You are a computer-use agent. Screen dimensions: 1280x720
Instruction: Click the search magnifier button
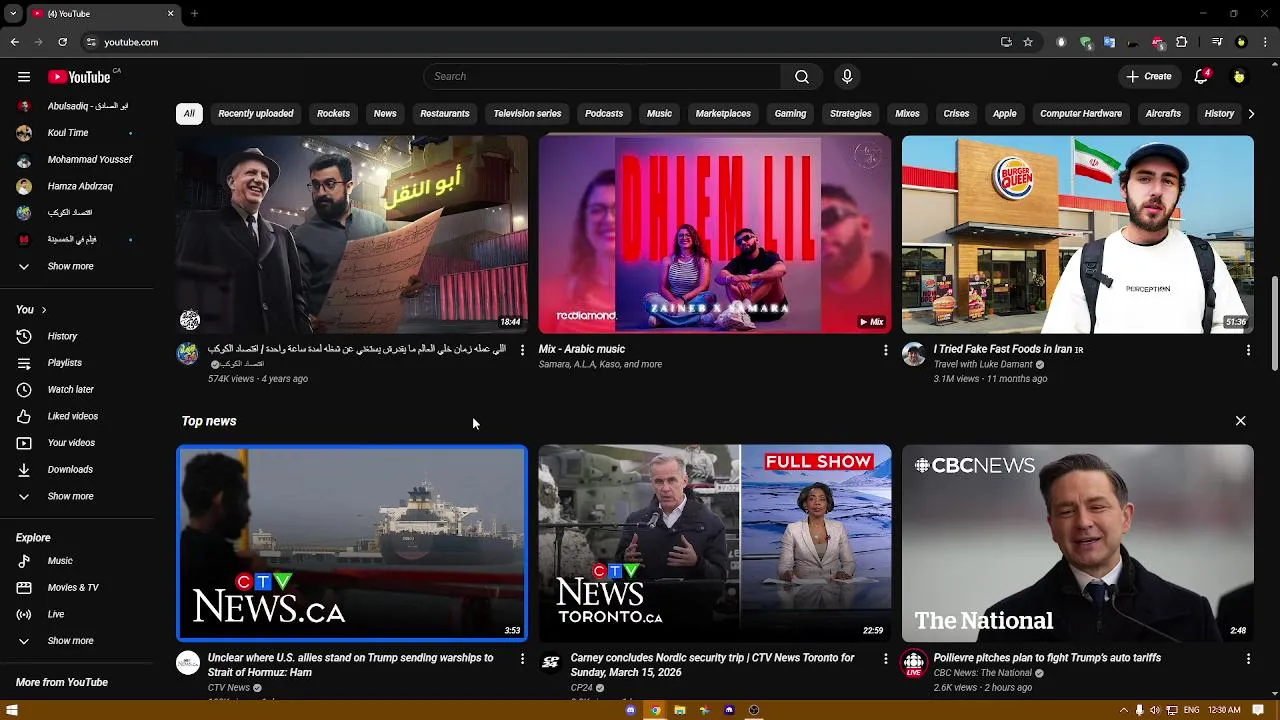801,76
